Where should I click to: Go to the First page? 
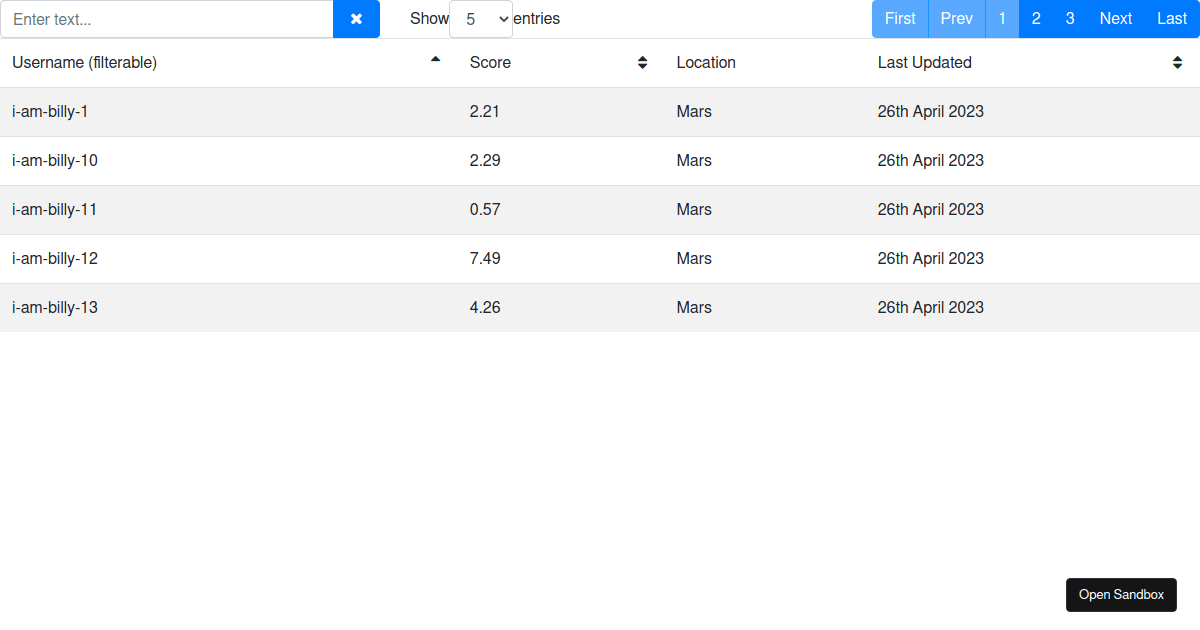pyautogui.click(x=900, y=19)
